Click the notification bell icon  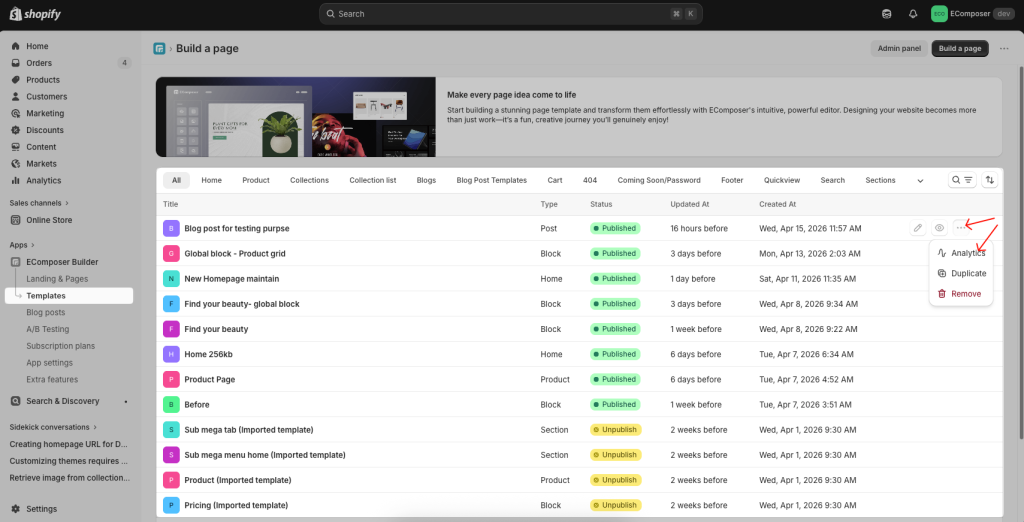[x=913, y=14]
